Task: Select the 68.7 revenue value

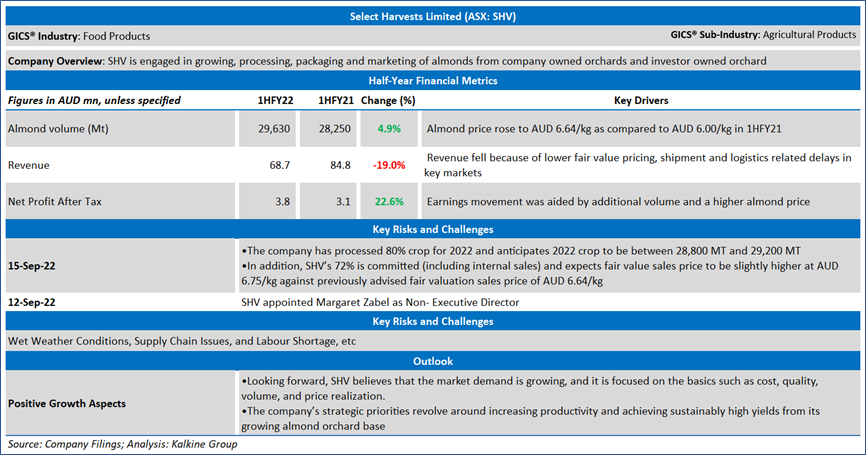Action: click(x=279, y=165)
